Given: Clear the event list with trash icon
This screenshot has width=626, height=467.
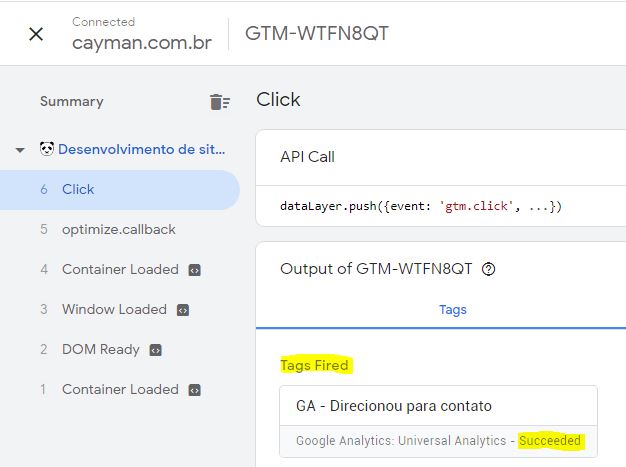Looking at the screenshot, I should pyautogui.click(x=220, y=102).
